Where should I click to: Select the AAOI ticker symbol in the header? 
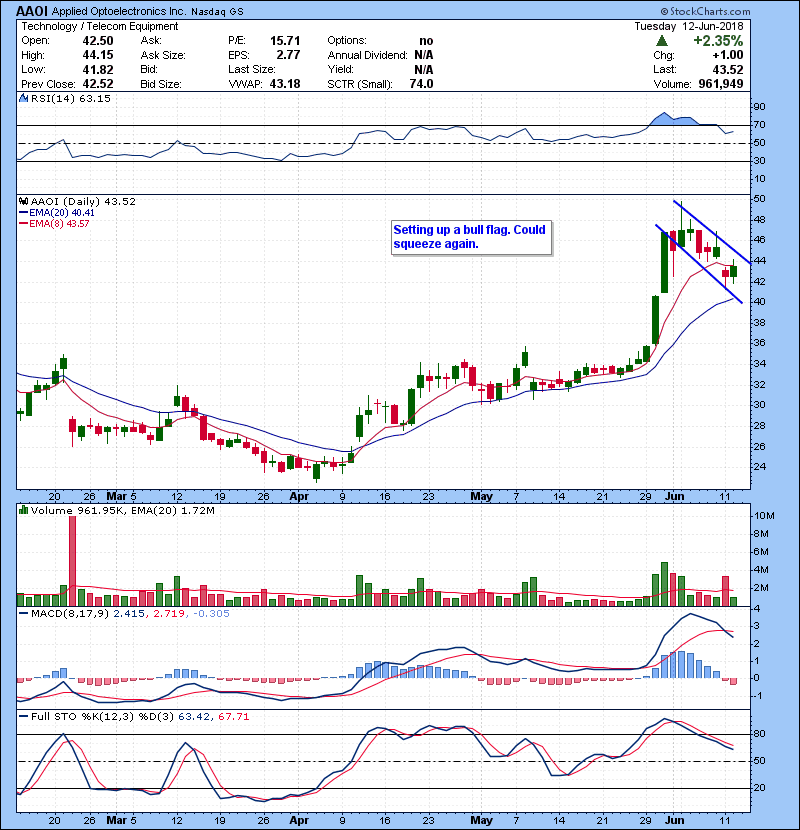(x=32, y=11)
